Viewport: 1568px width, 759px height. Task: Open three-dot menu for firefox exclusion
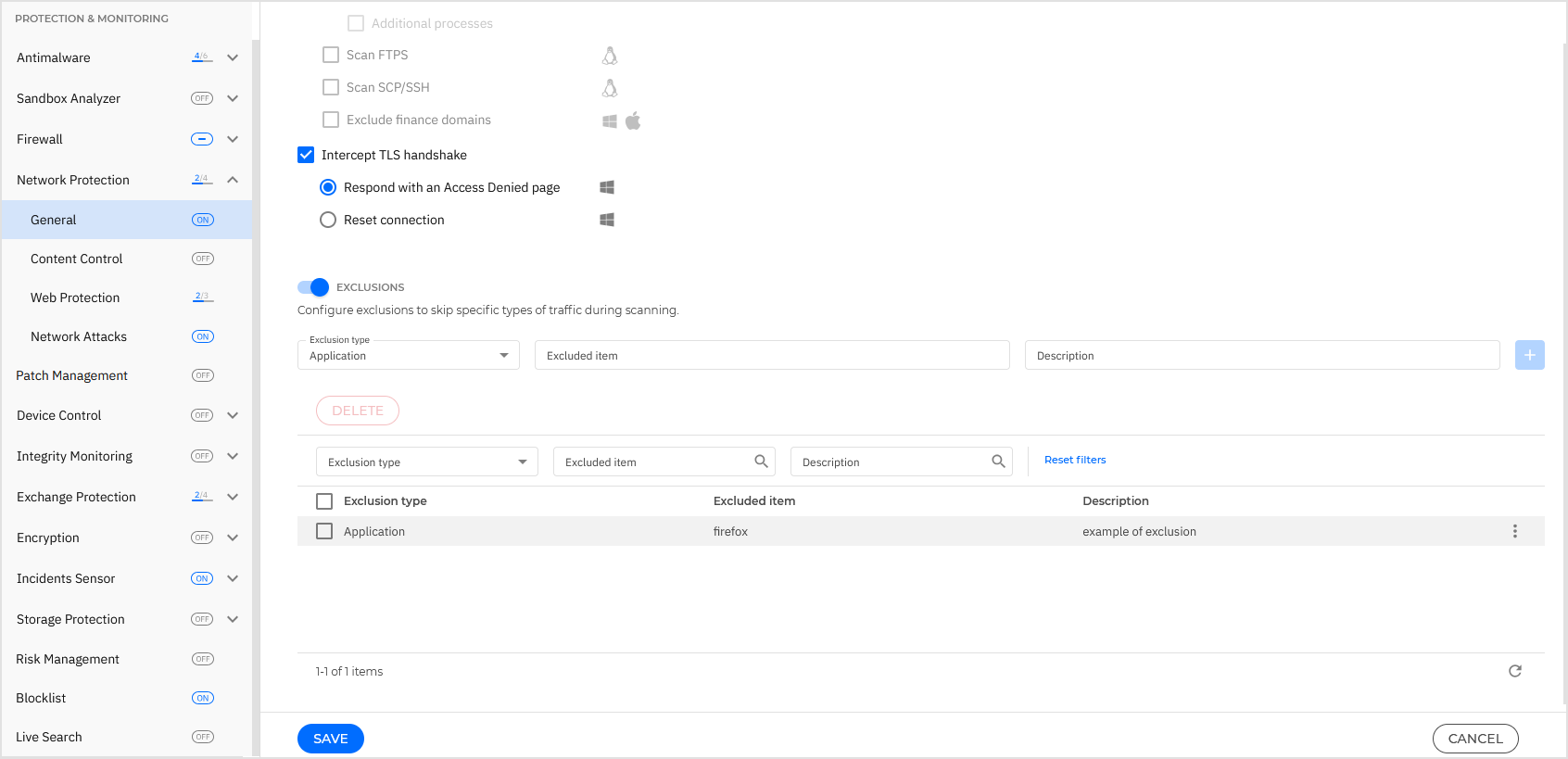click(x=1514, y=531)
